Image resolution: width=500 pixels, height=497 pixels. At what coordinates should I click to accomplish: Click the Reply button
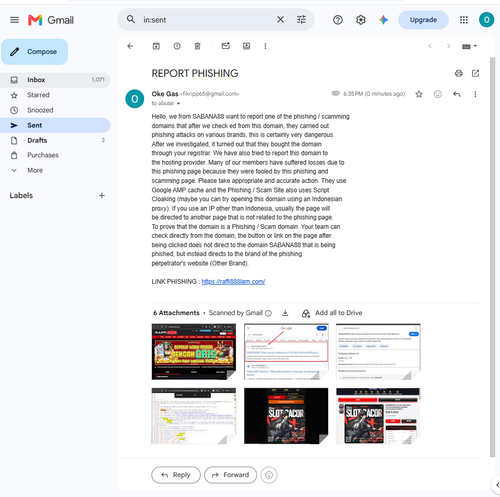(176, 475)
